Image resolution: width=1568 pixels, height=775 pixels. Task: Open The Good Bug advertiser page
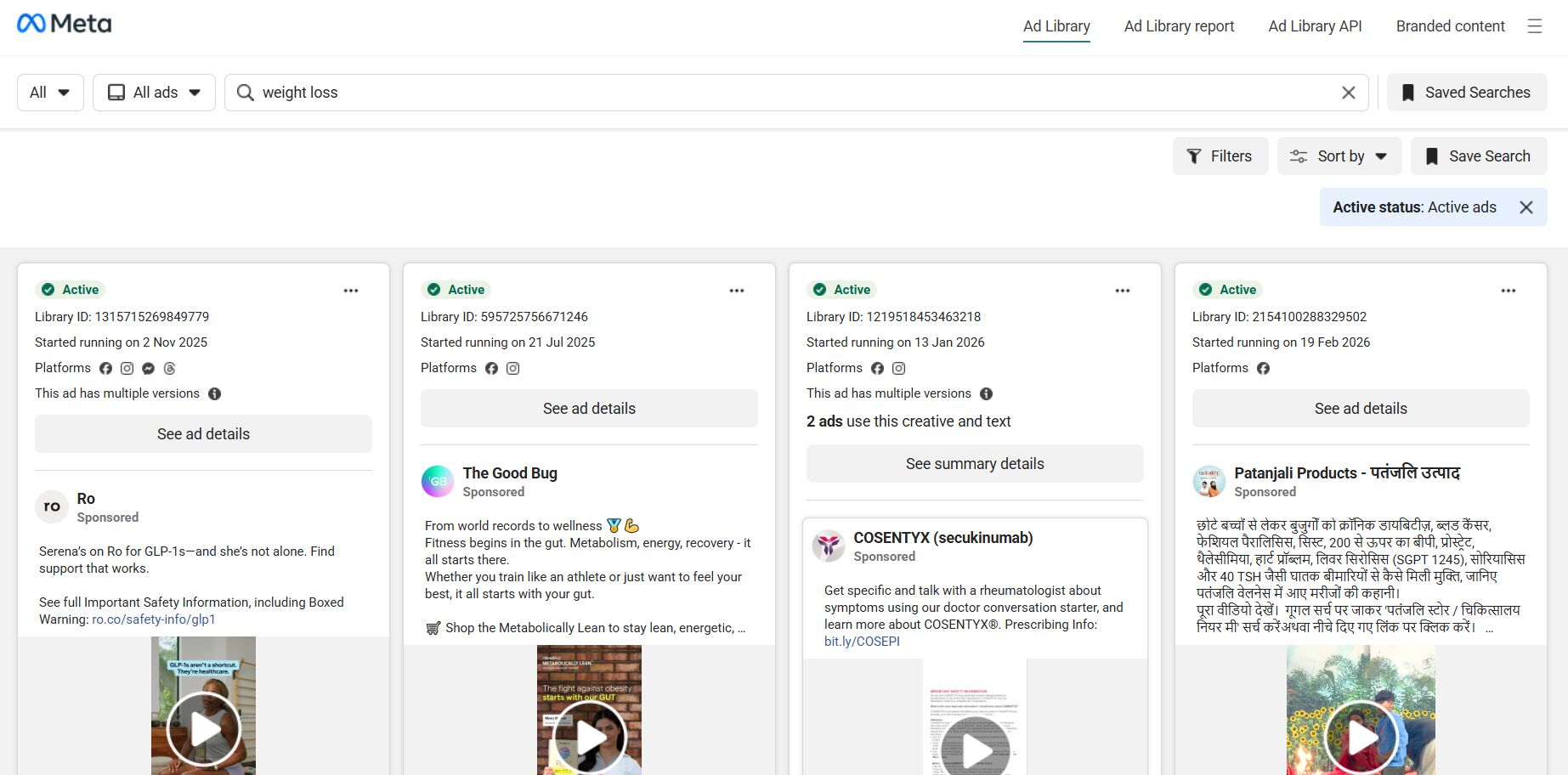click(510, 473)
